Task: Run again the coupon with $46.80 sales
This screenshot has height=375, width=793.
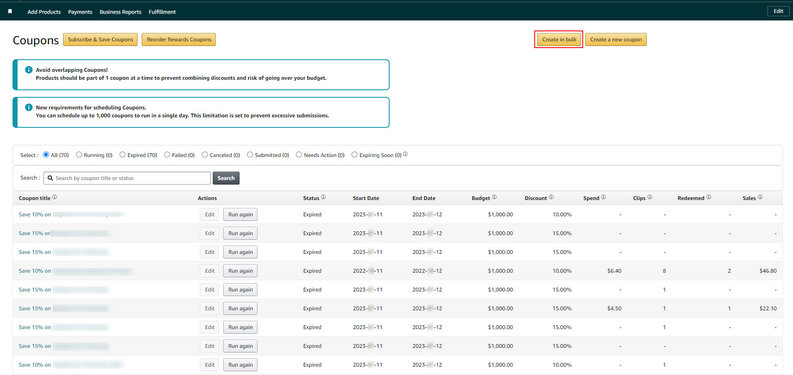Action: click(240, 271)
